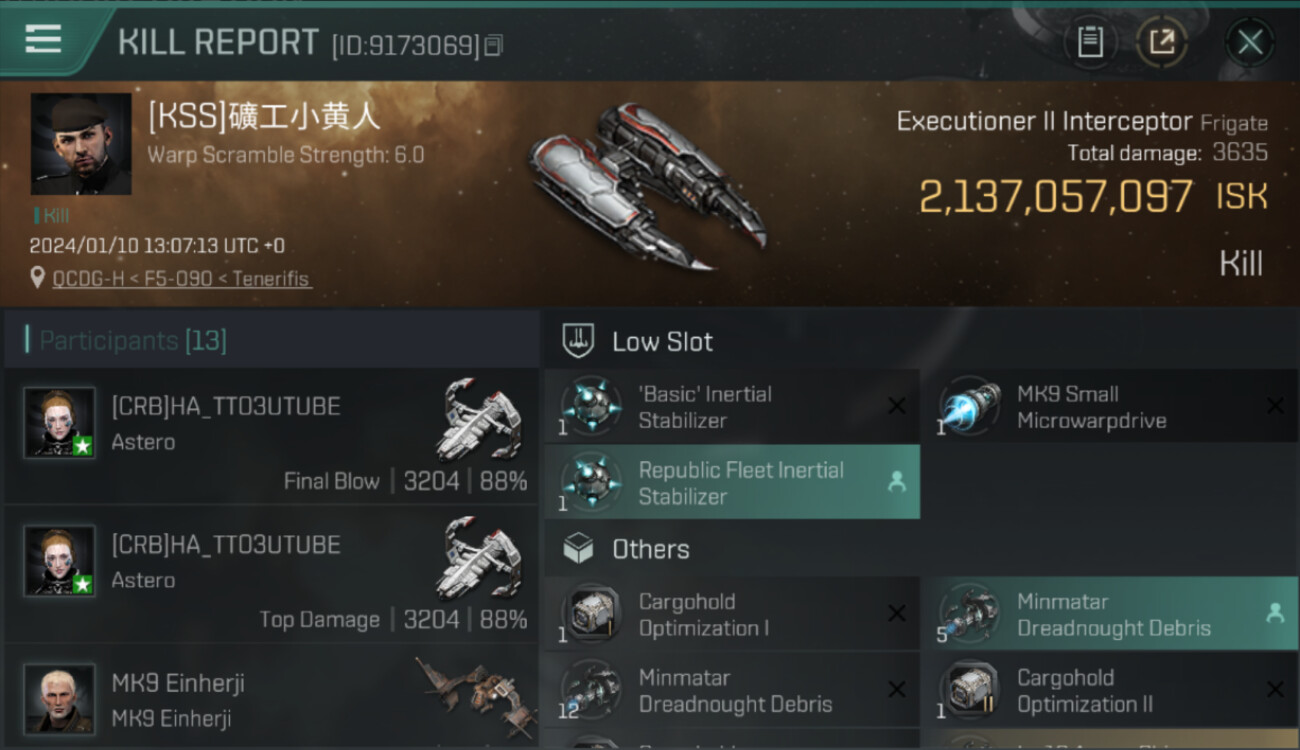Share the kill report
1300x750 pixels.
point(1162,42)
